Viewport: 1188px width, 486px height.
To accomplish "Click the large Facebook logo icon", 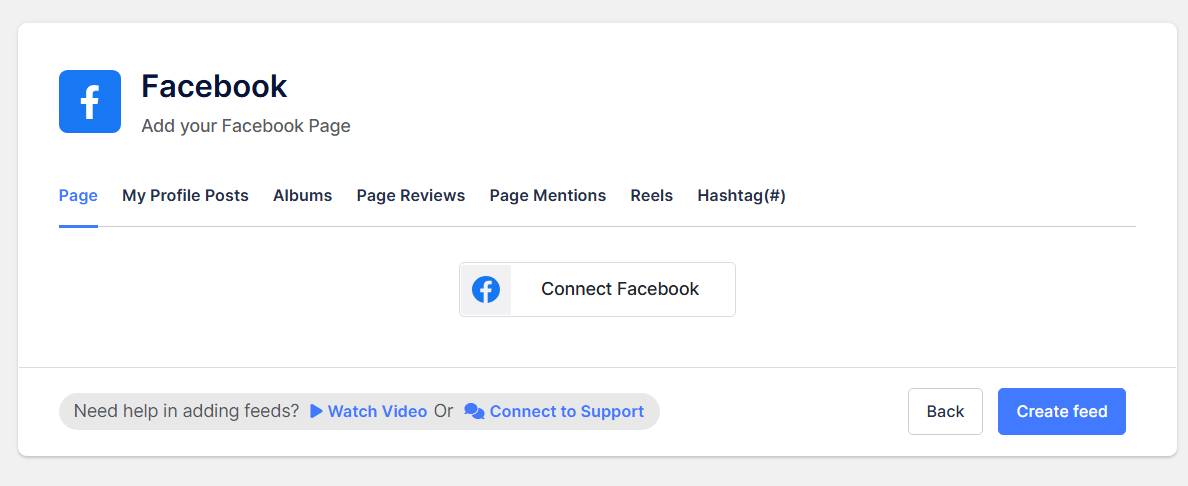I will point(90,102).
